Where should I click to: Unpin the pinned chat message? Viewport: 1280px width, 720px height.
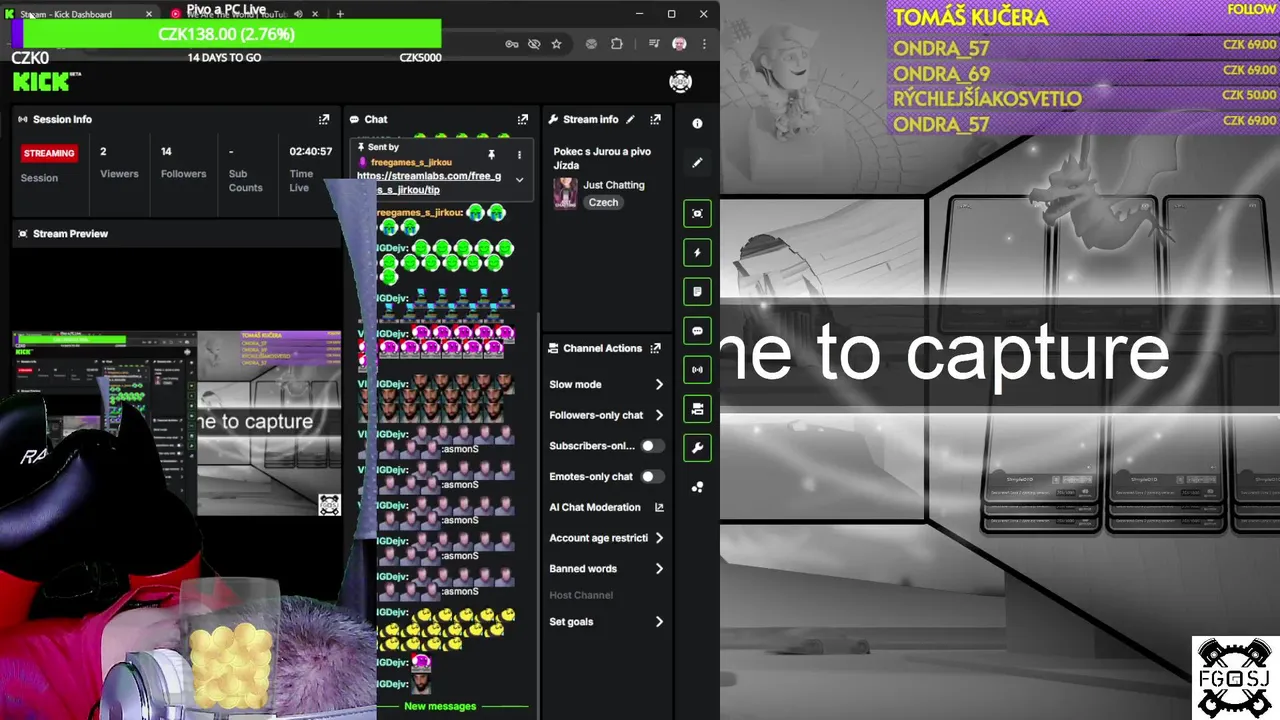(x=491, y=155)
